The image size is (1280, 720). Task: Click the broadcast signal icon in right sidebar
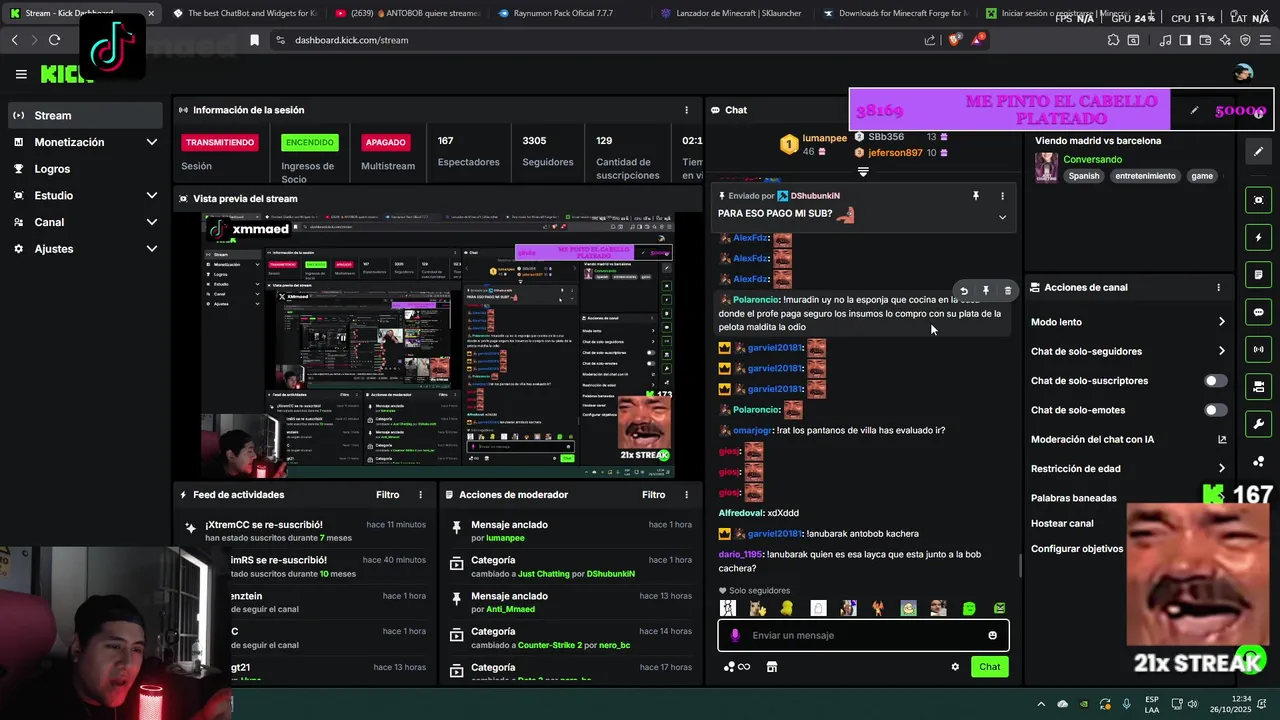[1258, 349]
